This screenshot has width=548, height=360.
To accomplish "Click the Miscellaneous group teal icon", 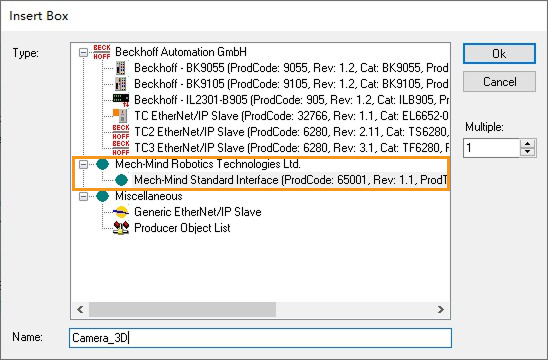I will 102,196.
